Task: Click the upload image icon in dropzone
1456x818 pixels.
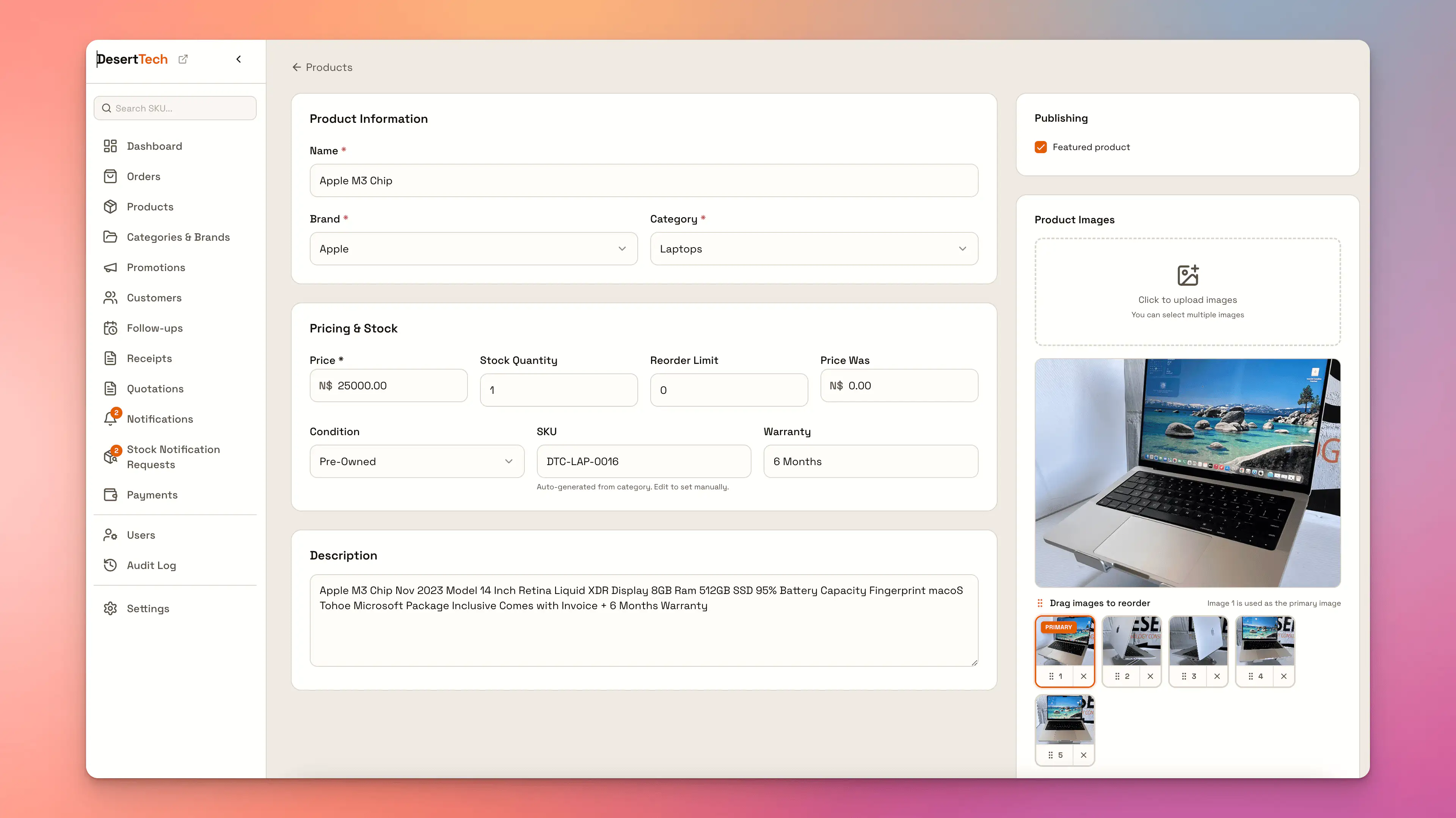Action: 1188,276
